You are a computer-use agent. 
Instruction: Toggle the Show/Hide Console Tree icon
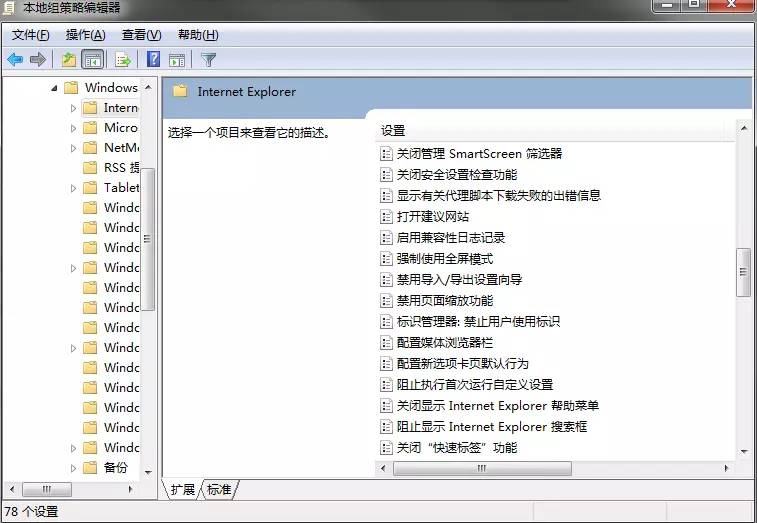(x=93, y=60)
